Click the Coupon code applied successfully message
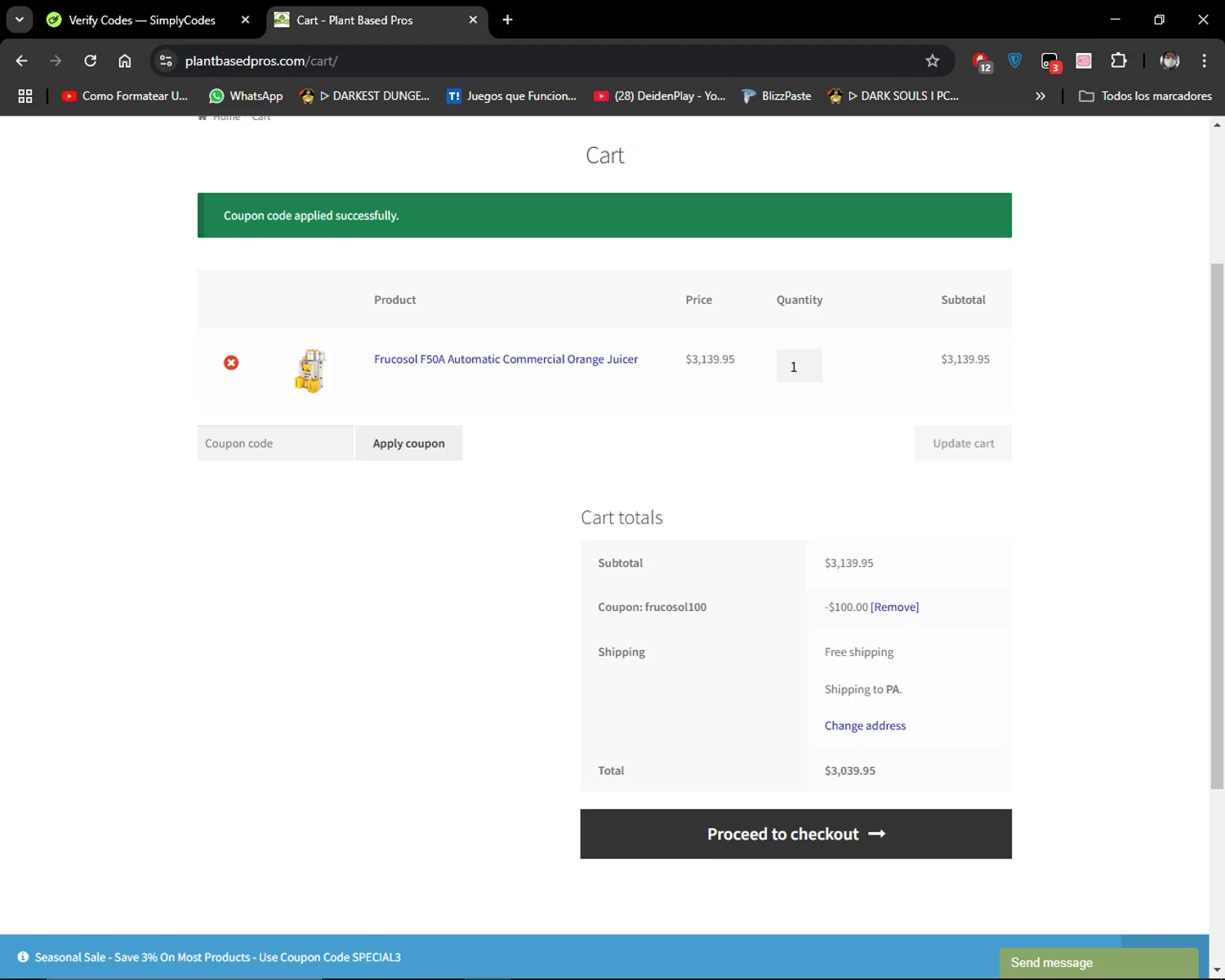This screenshot has width=1225, height=980. click(311, 216)
